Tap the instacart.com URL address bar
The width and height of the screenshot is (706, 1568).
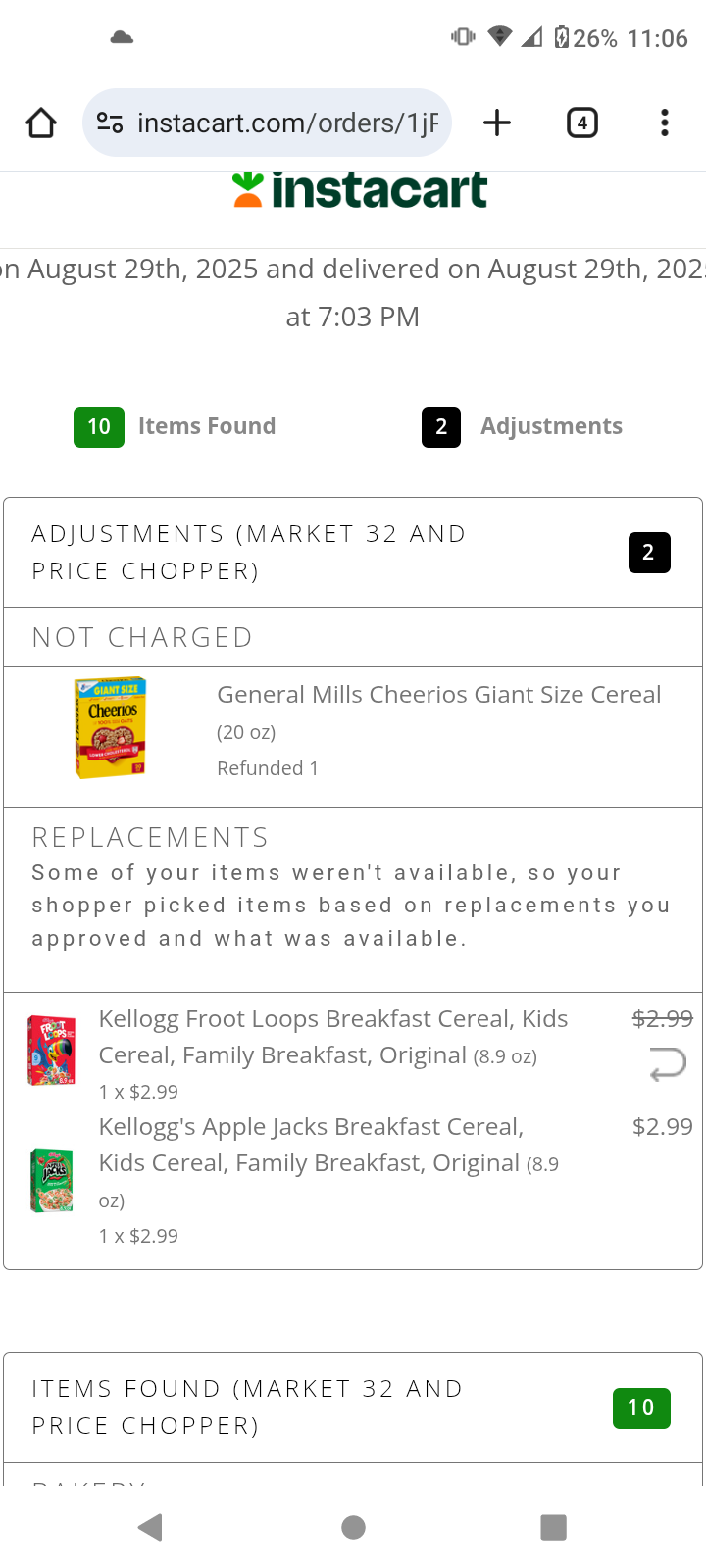(x=286, y=123)
